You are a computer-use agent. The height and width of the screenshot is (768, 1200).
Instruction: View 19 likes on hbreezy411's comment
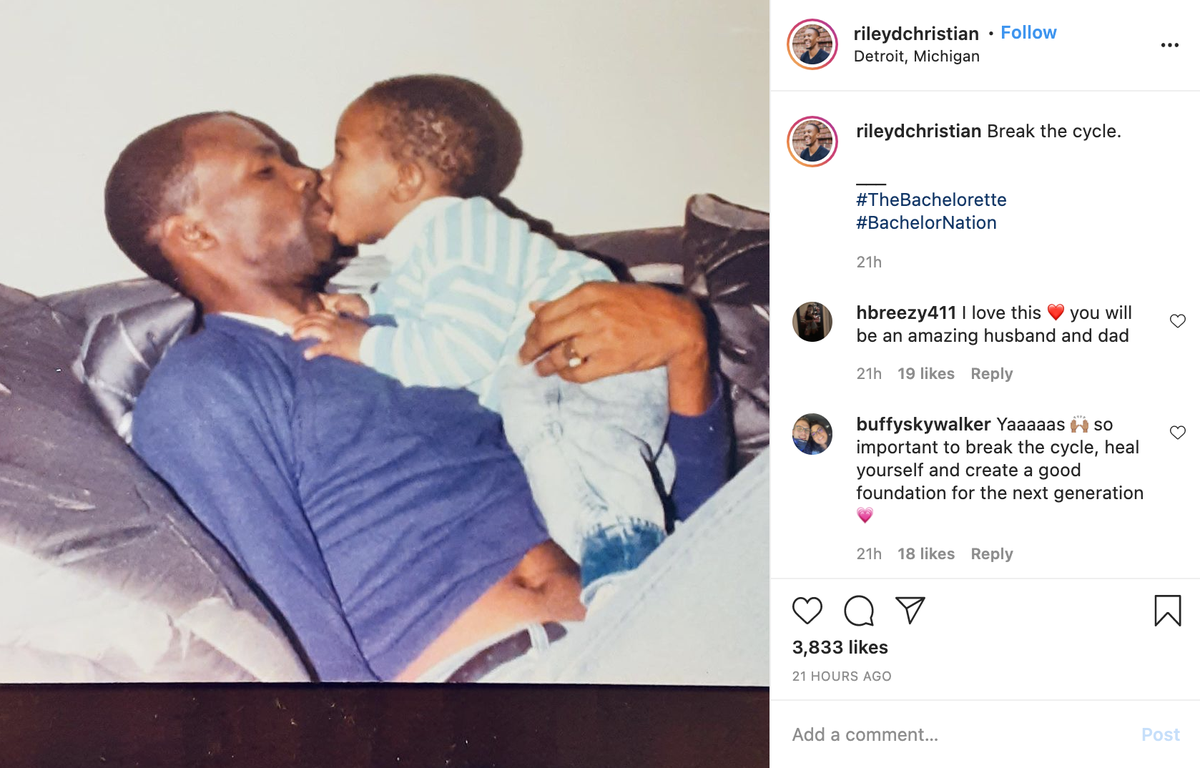pos(926,373)
